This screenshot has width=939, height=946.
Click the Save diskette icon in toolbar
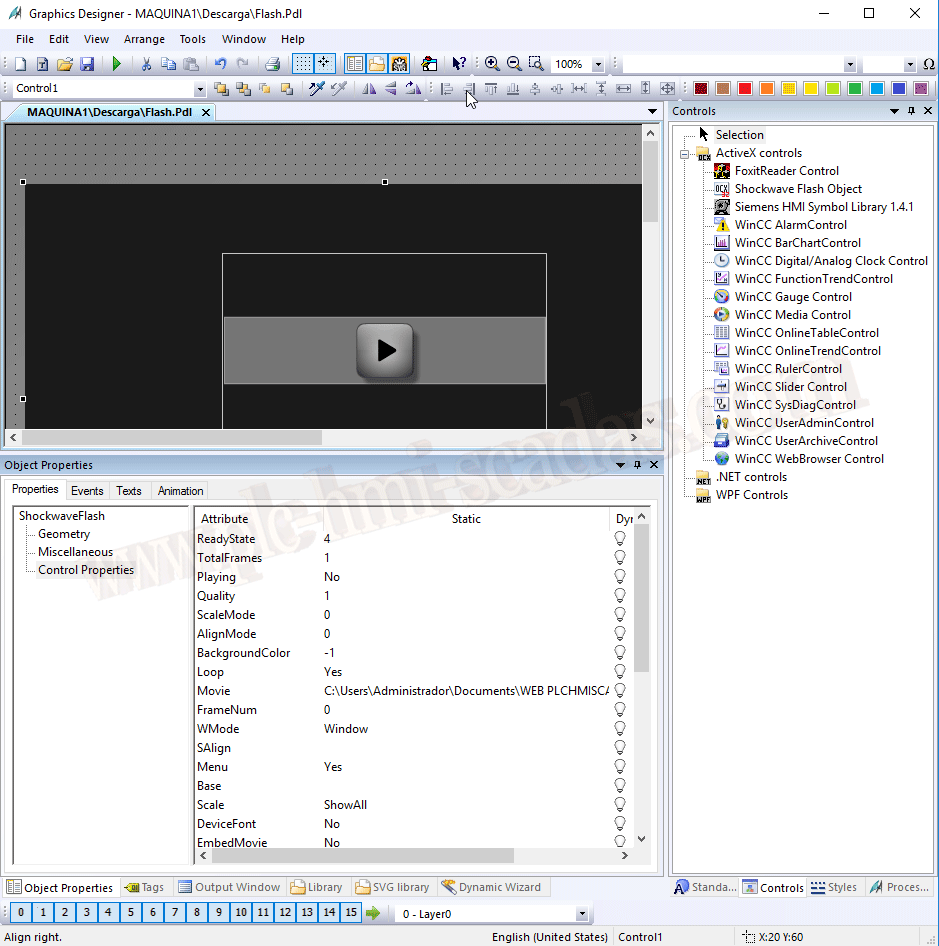(87, 64)
